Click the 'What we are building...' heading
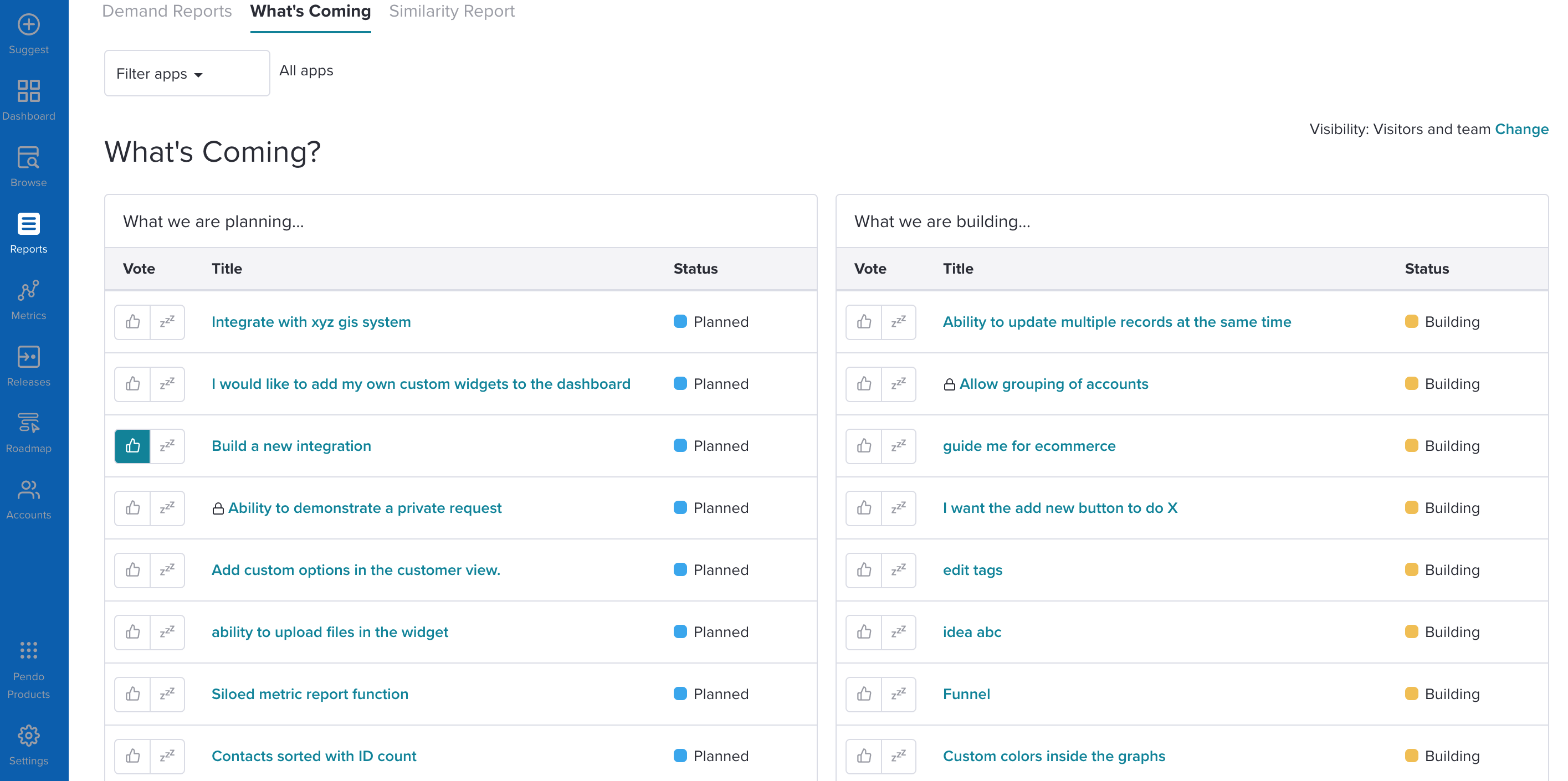This screenshot has width=1568, height=781. click(x=942, y=222)
